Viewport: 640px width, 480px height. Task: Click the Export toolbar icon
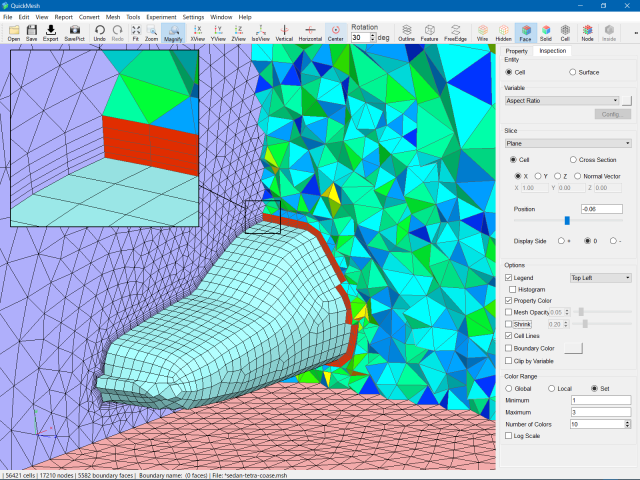50,32
